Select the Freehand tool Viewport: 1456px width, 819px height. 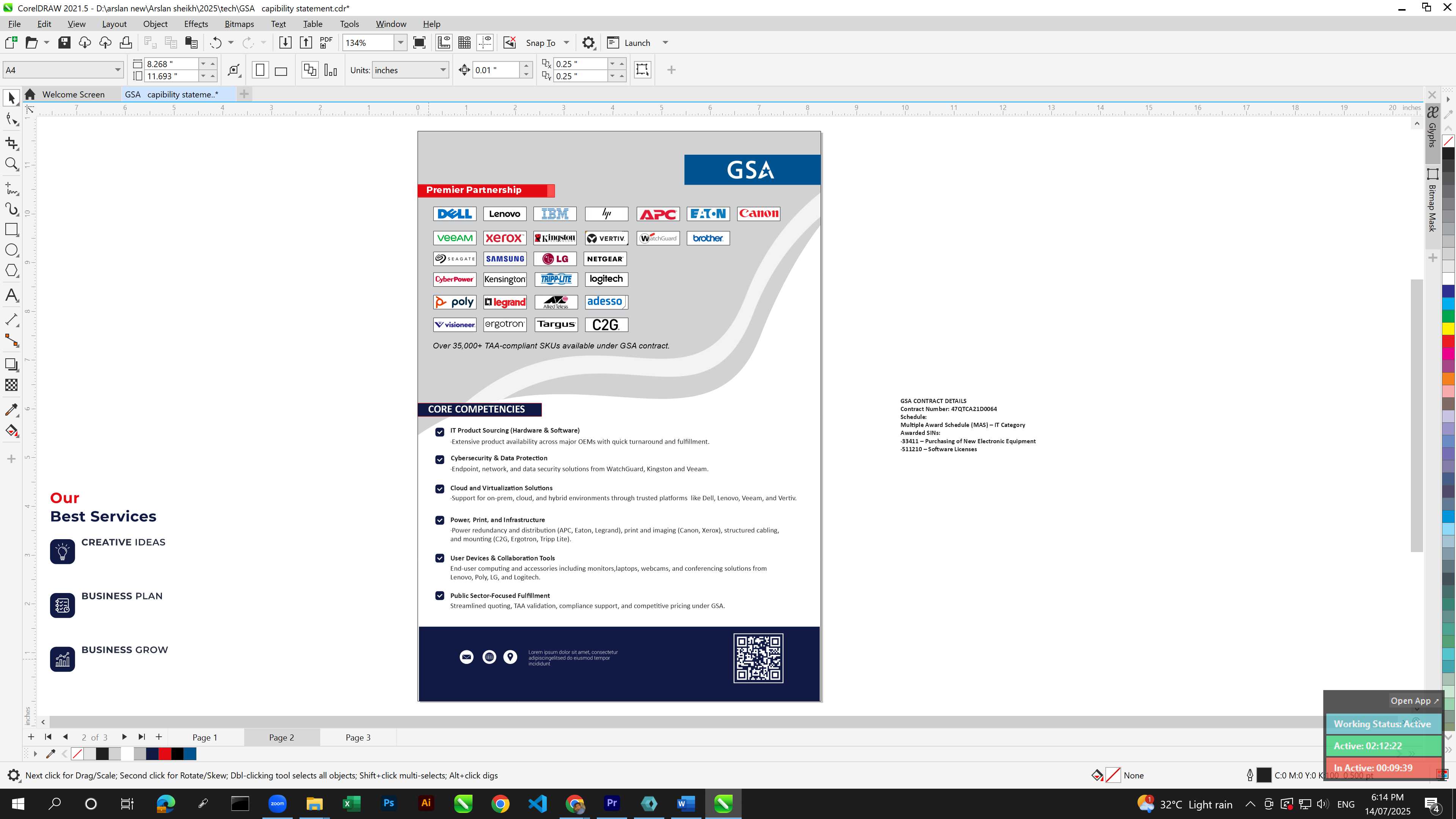point(11,188)
